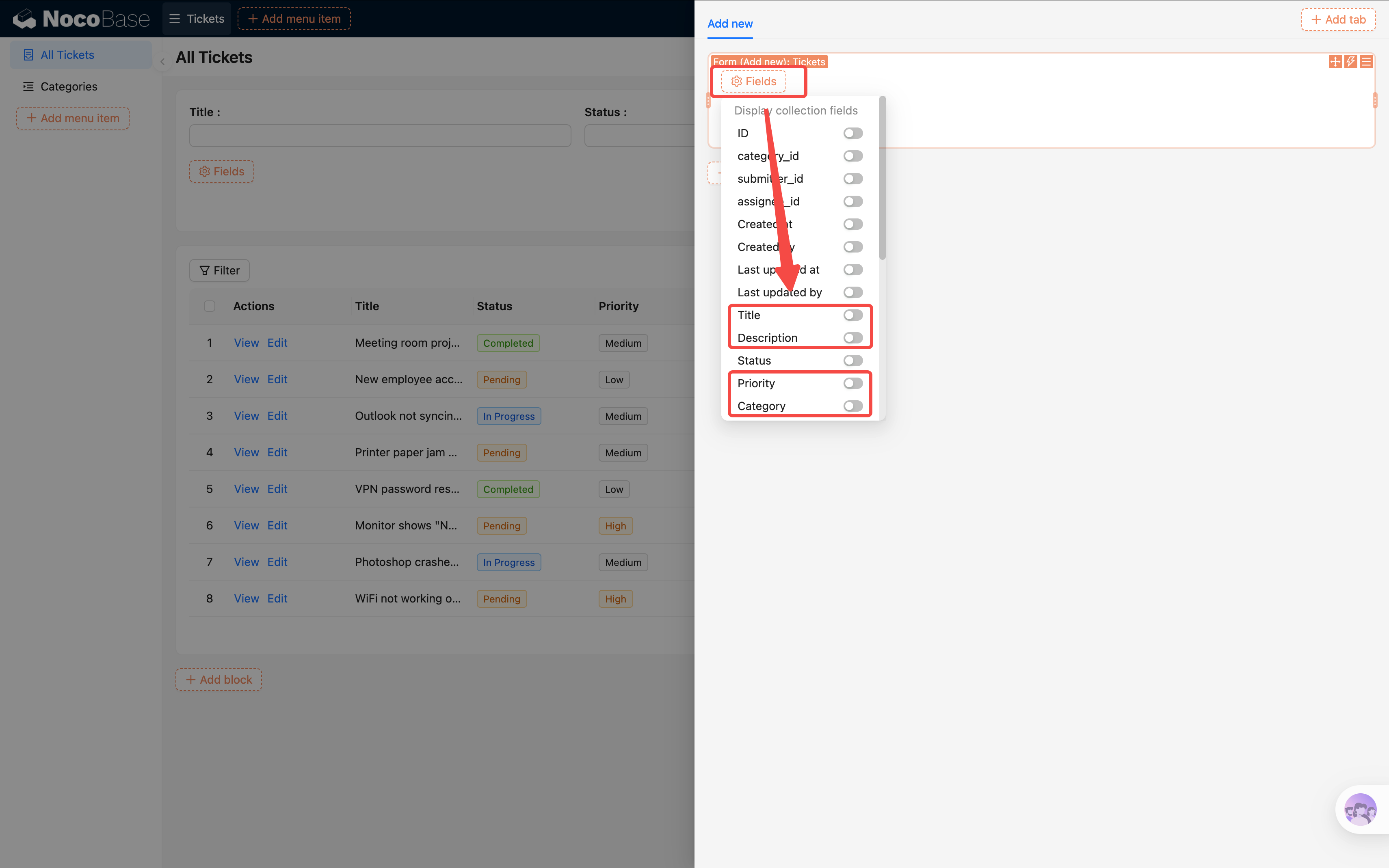Switch to the Add new tab

(x=730, y=24)
